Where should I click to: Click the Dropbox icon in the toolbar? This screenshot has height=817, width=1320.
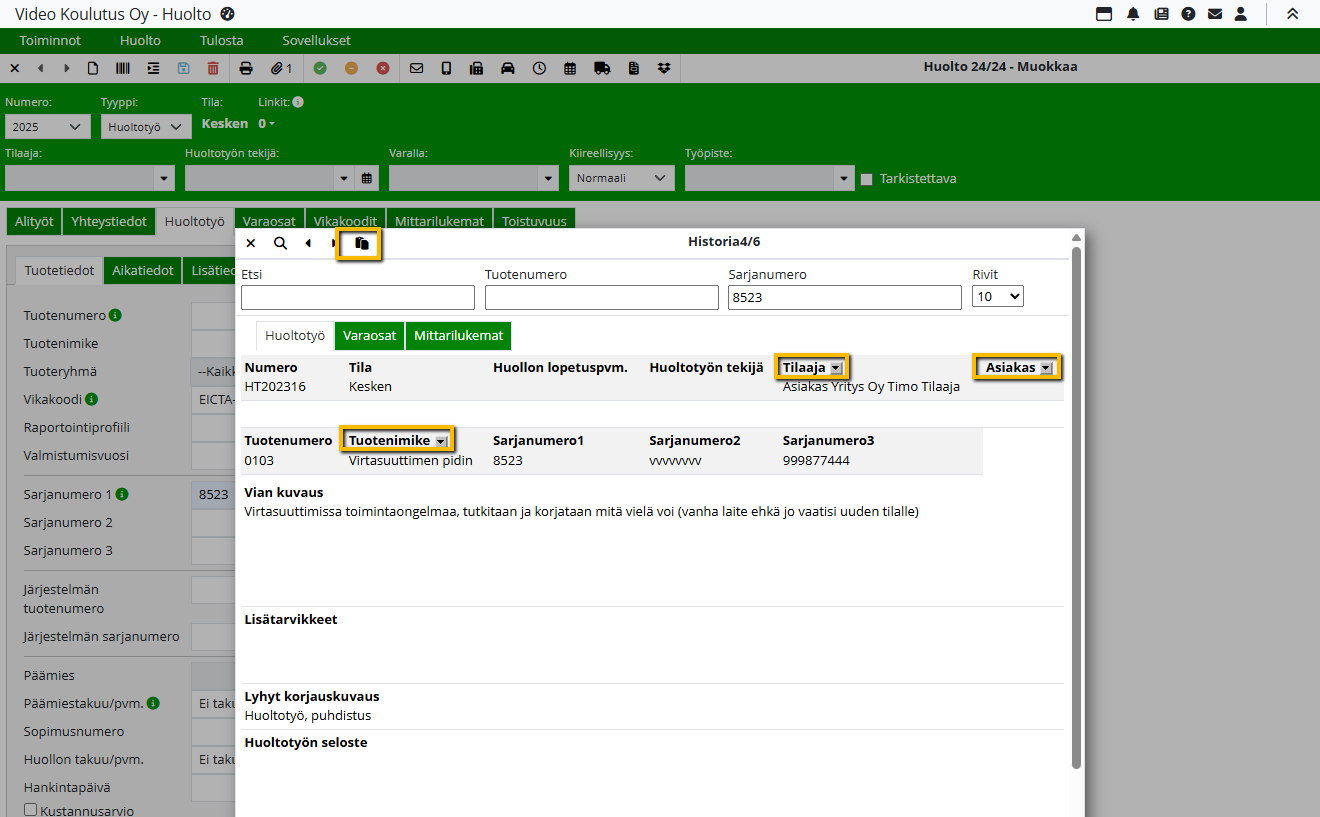[664, 68]
